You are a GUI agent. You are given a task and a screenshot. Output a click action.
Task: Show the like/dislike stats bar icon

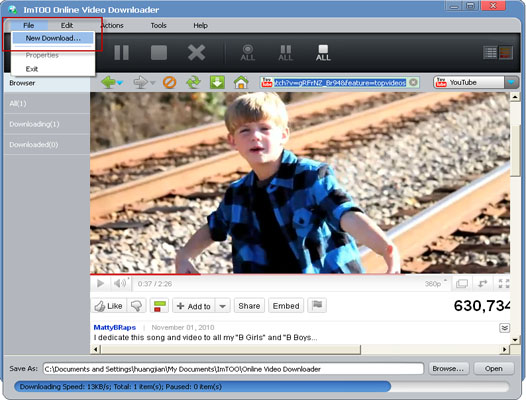coord(159,306)
